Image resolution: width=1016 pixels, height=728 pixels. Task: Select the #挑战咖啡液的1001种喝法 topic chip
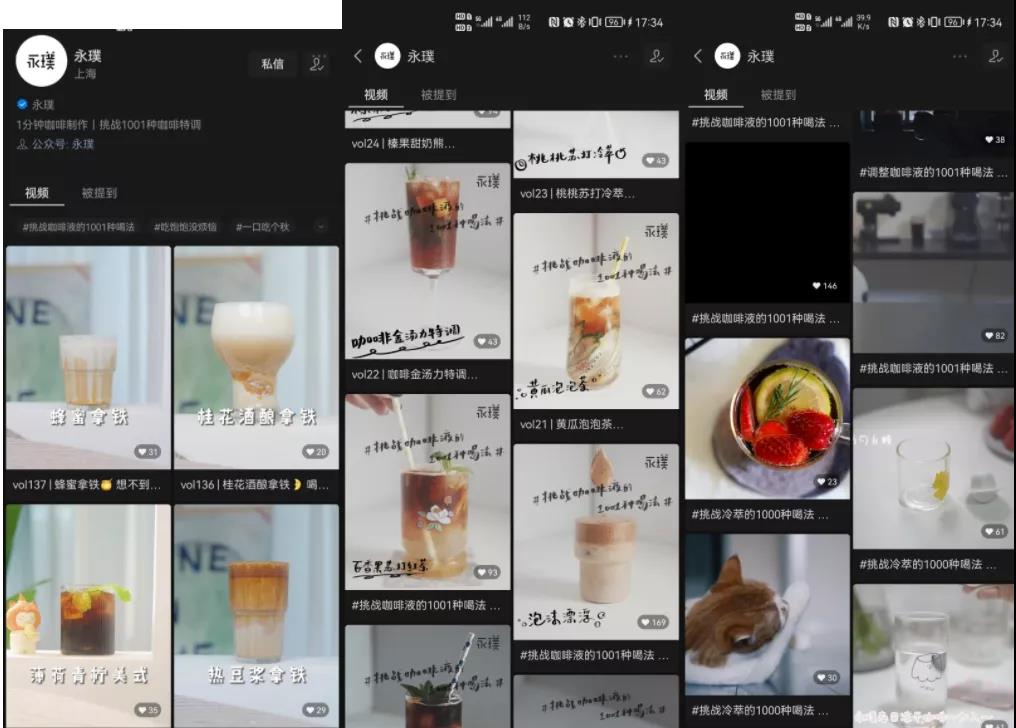(79, 227)
